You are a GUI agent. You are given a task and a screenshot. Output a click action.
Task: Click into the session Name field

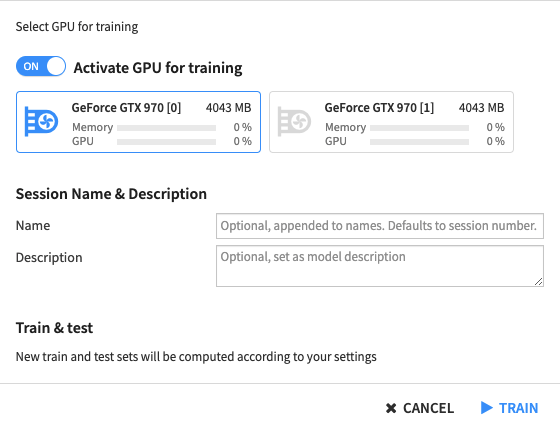tap(380, 226)
